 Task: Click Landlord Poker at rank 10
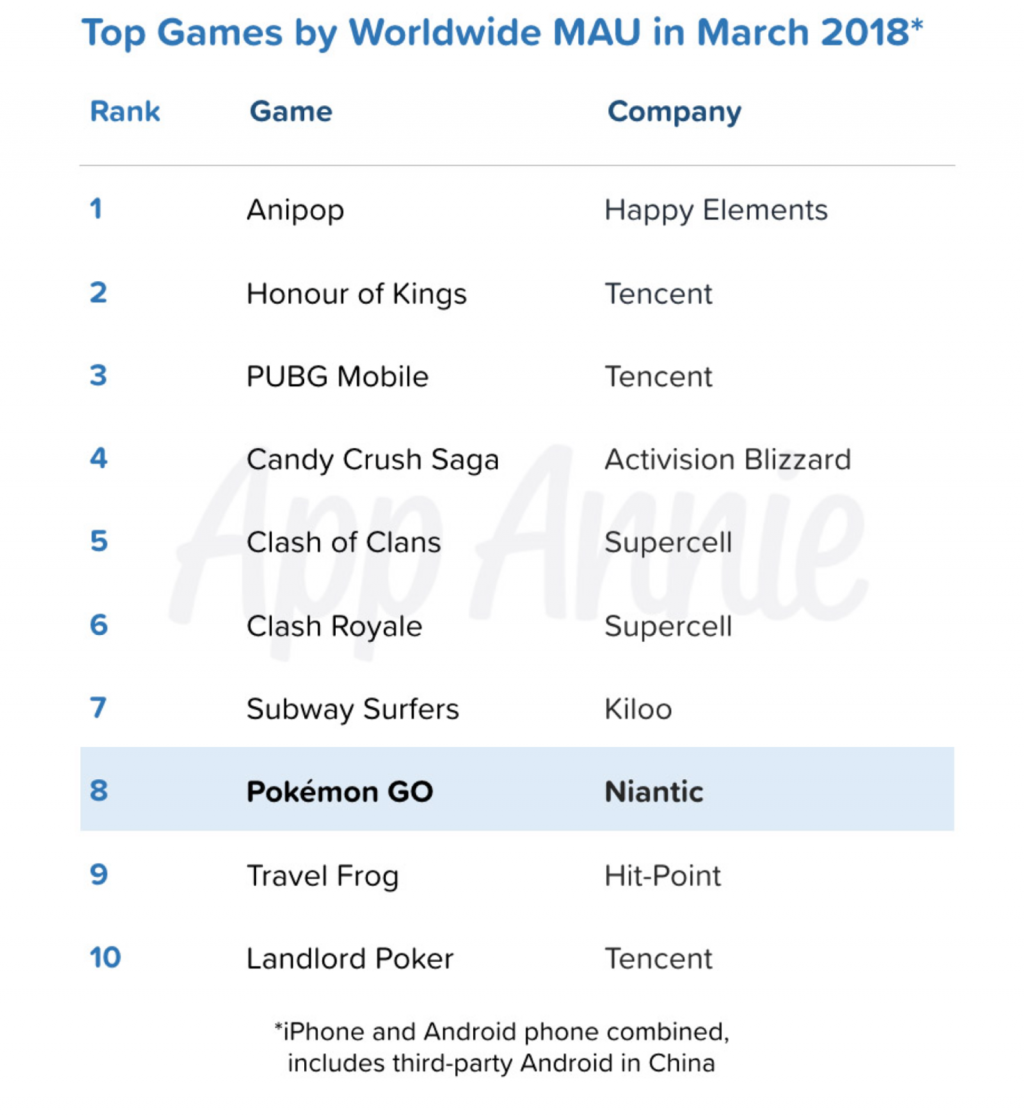click(350, 959)
